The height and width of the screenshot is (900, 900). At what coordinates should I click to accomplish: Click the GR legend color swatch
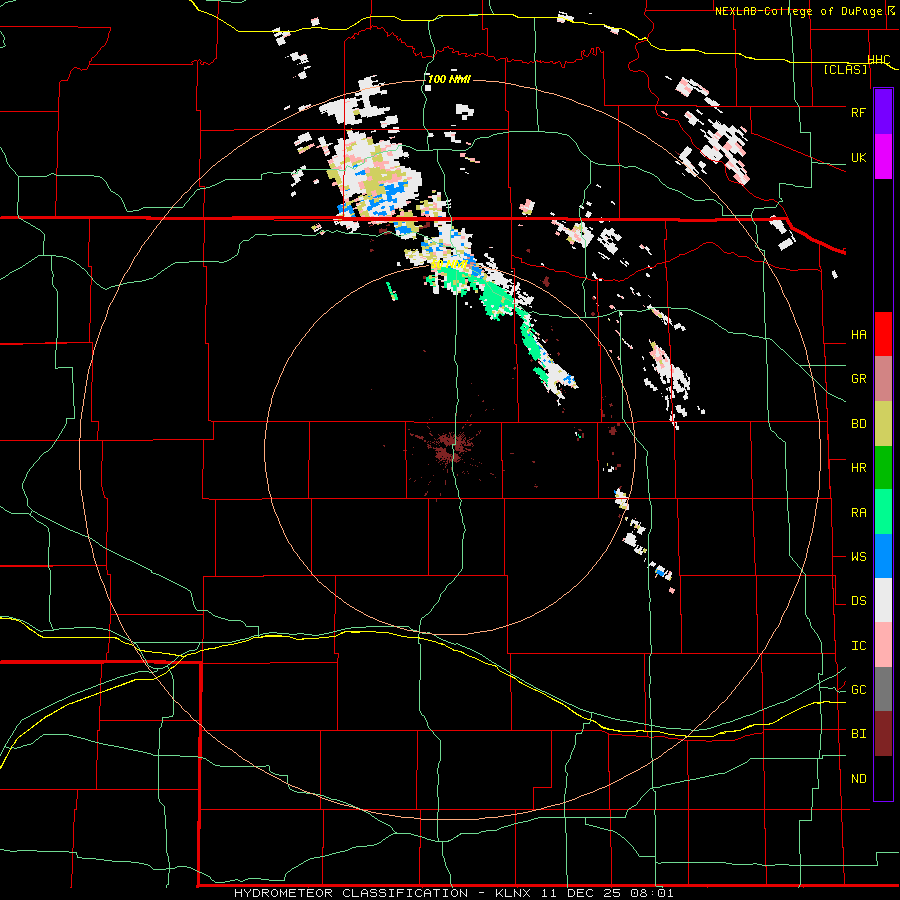coord(883,379)
